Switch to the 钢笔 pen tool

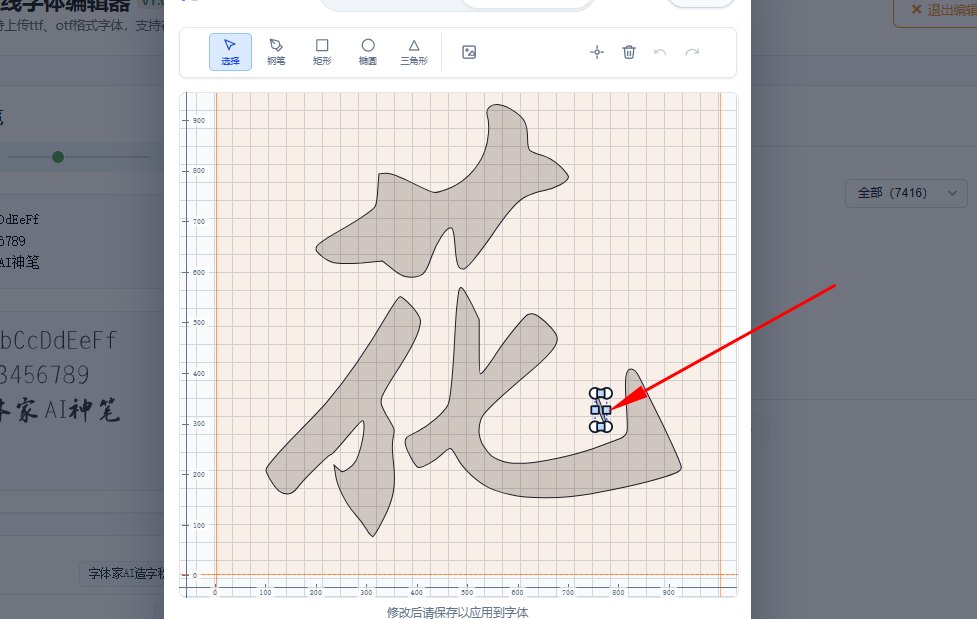coord(276,52)
